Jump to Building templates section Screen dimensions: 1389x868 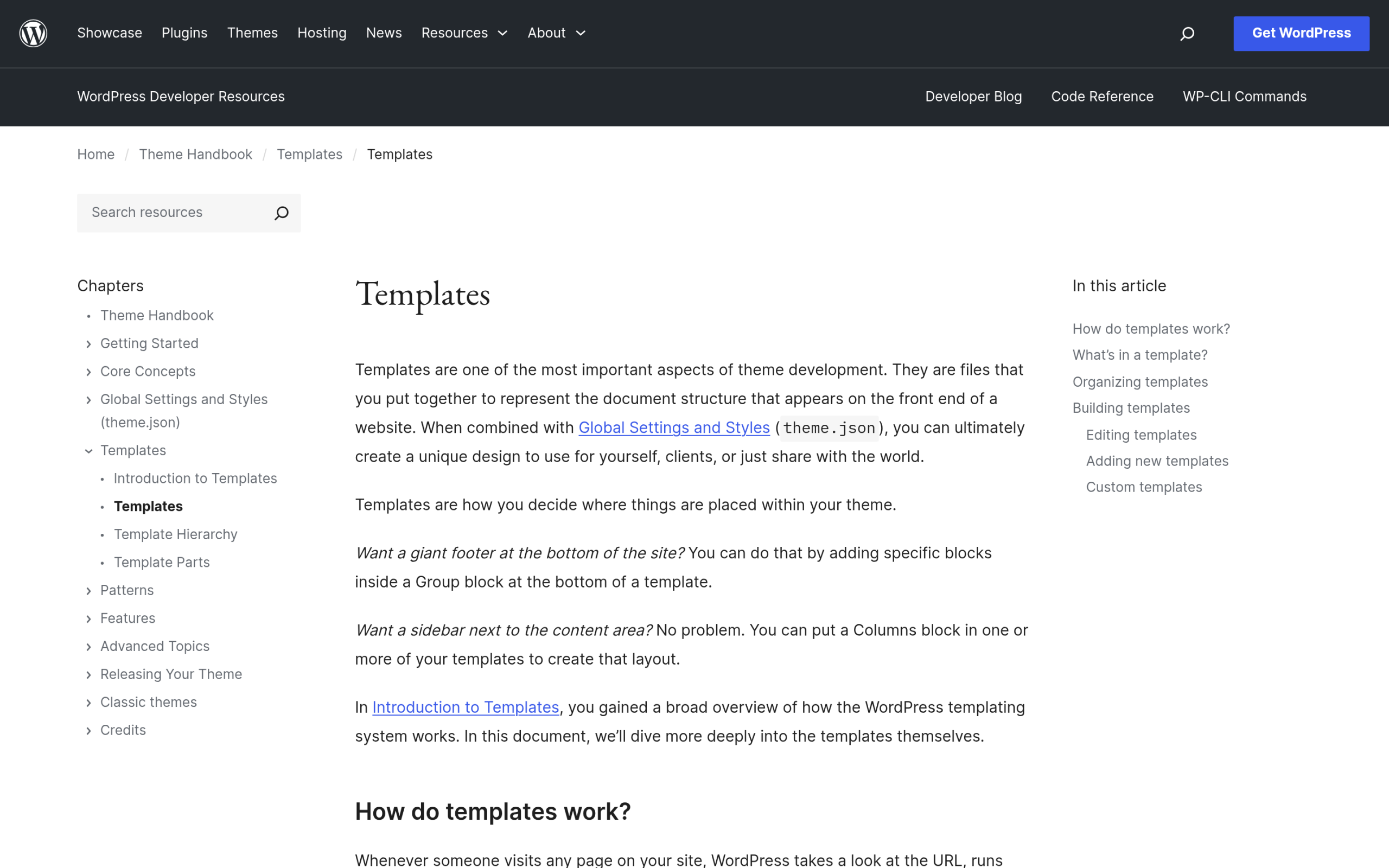(x=1131, y=408)
